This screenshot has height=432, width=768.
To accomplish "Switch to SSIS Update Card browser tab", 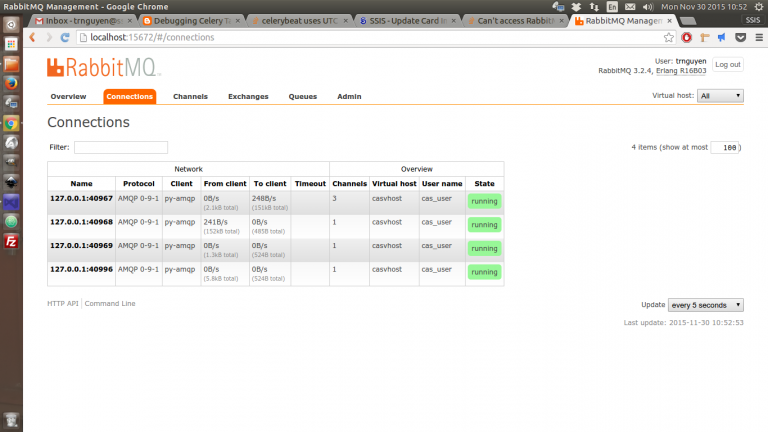I will [407, 21].
